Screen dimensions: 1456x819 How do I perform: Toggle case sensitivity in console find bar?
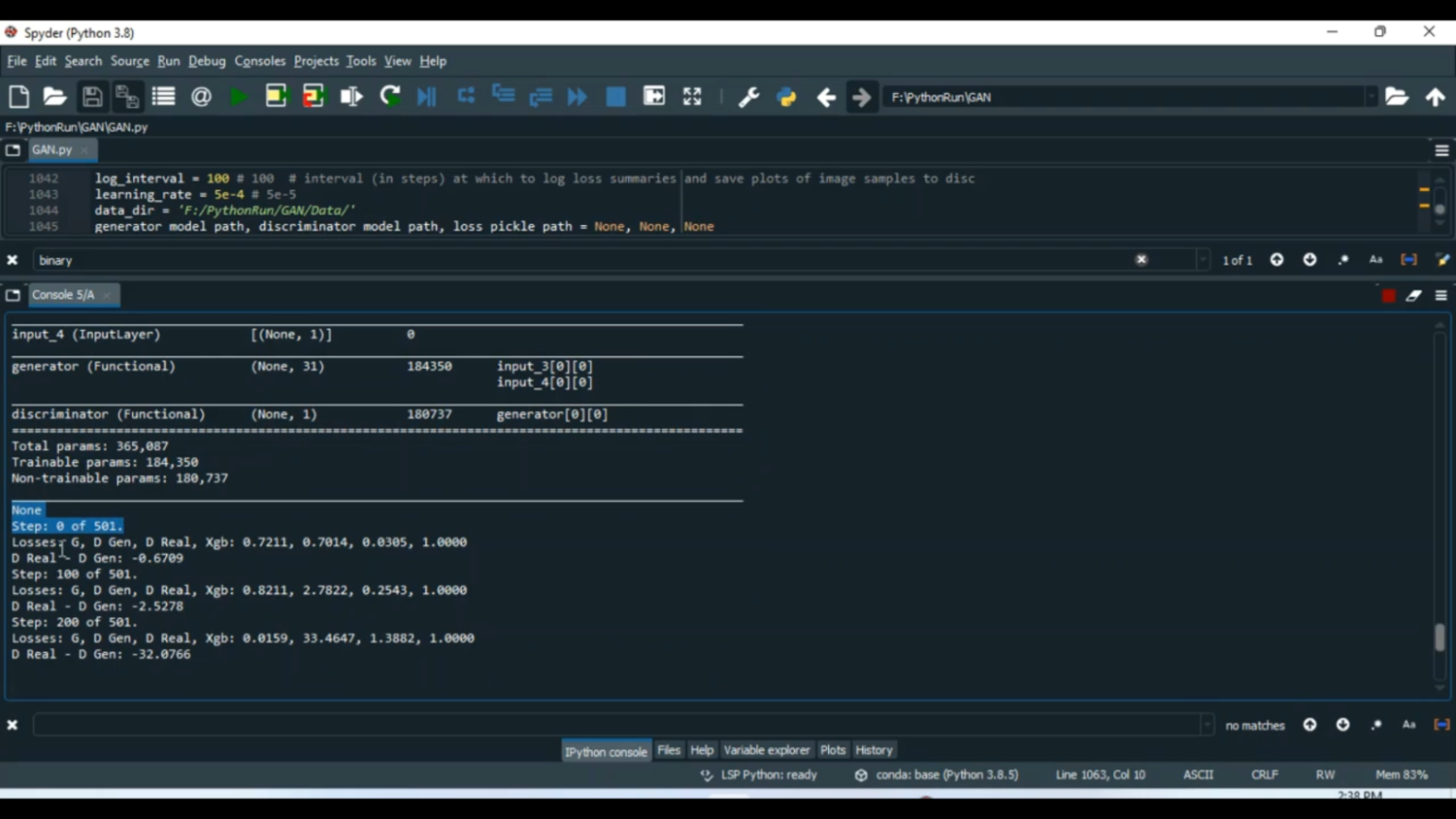coord(1408,725)
